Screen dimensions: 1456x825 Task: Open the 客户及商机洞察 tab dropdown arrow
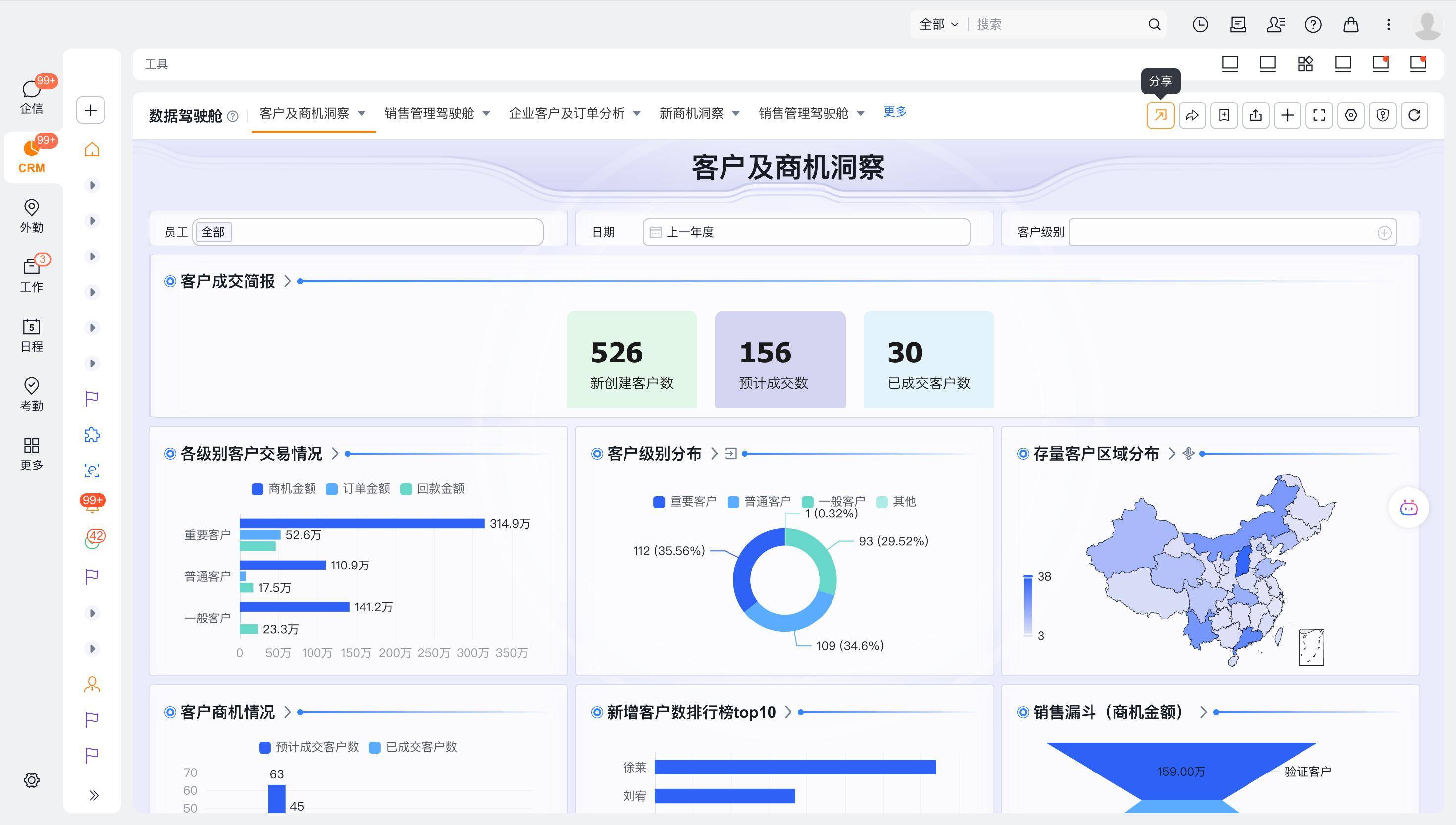tap(362, 113)
